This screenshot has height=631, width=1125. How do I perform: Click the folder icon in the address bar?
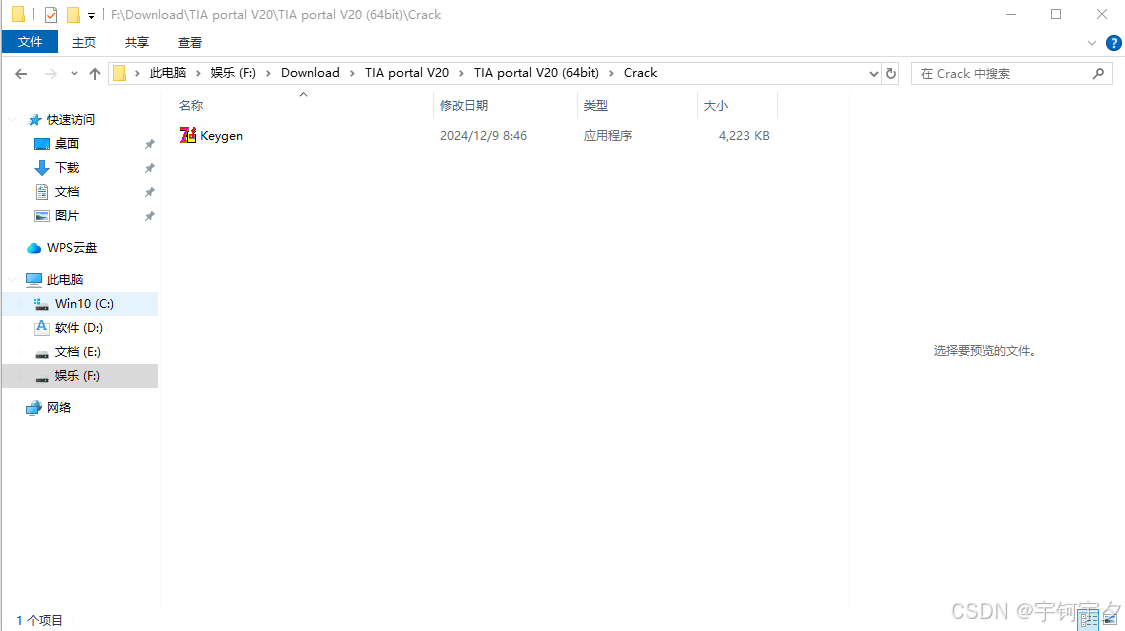(120, 73)
